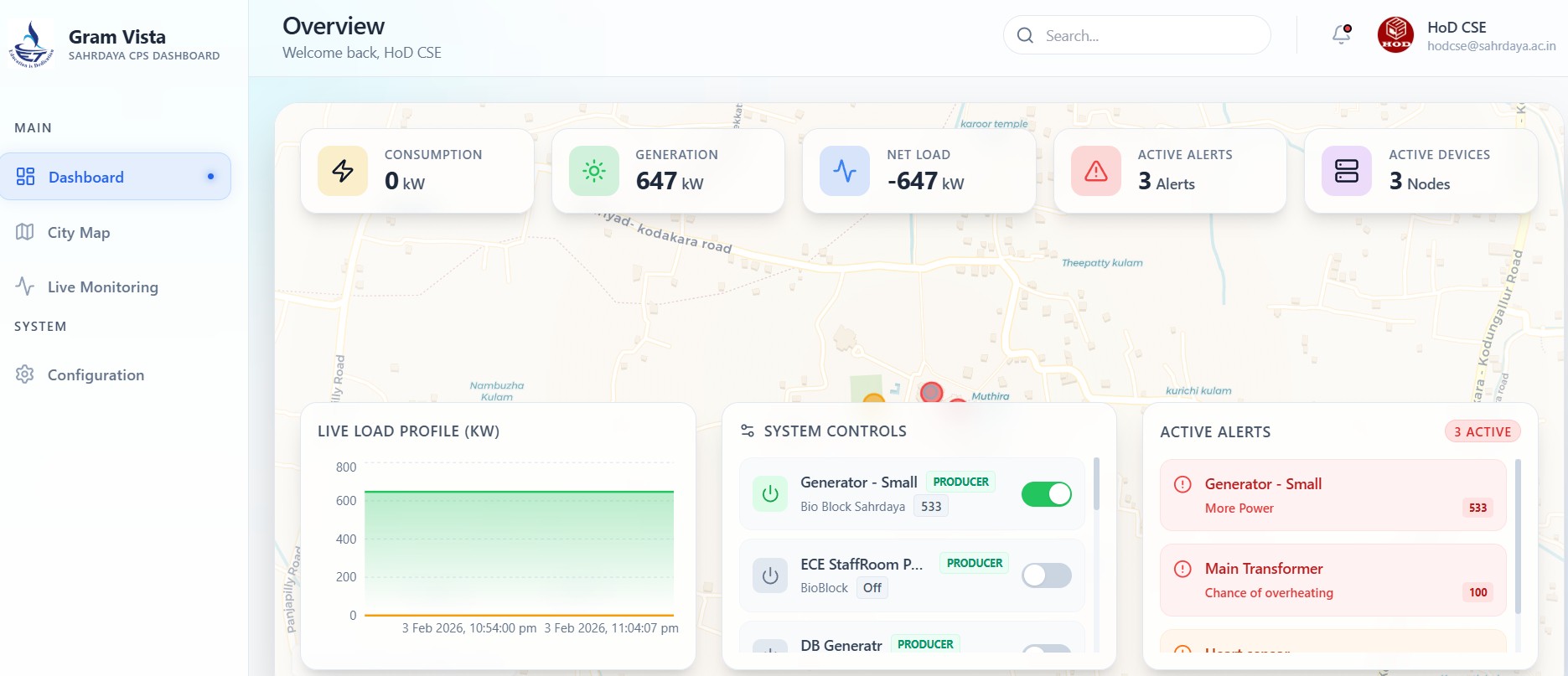Open Live Monitoring page
The image size is (1568, 676).
[102, 287]
